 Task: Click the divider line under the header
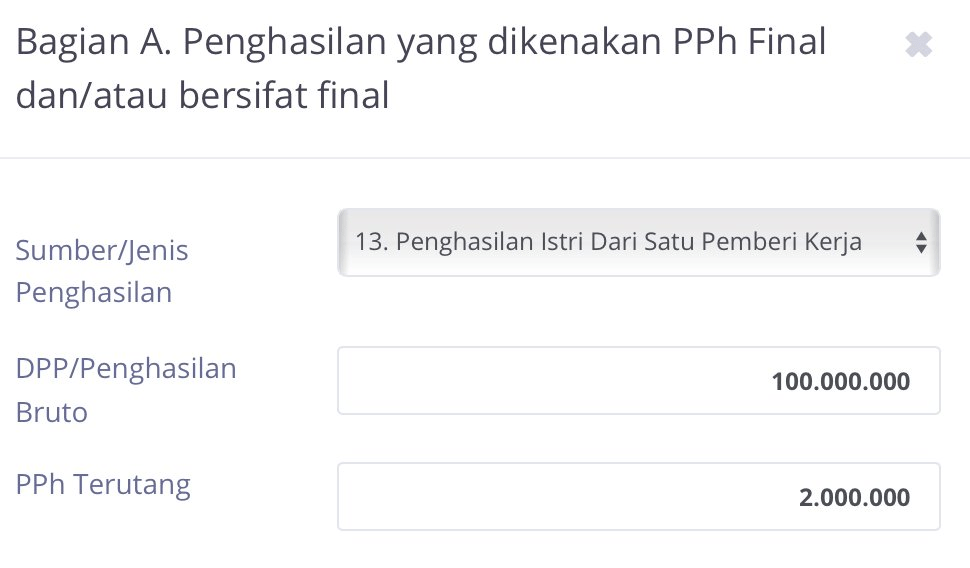(x=485, y=158)
